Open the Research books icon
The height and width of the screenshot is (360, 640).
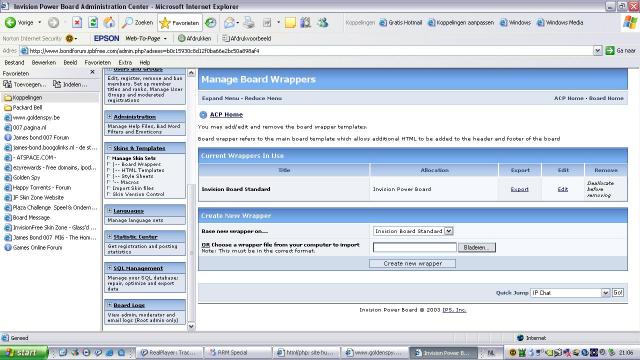pos(306,23)
